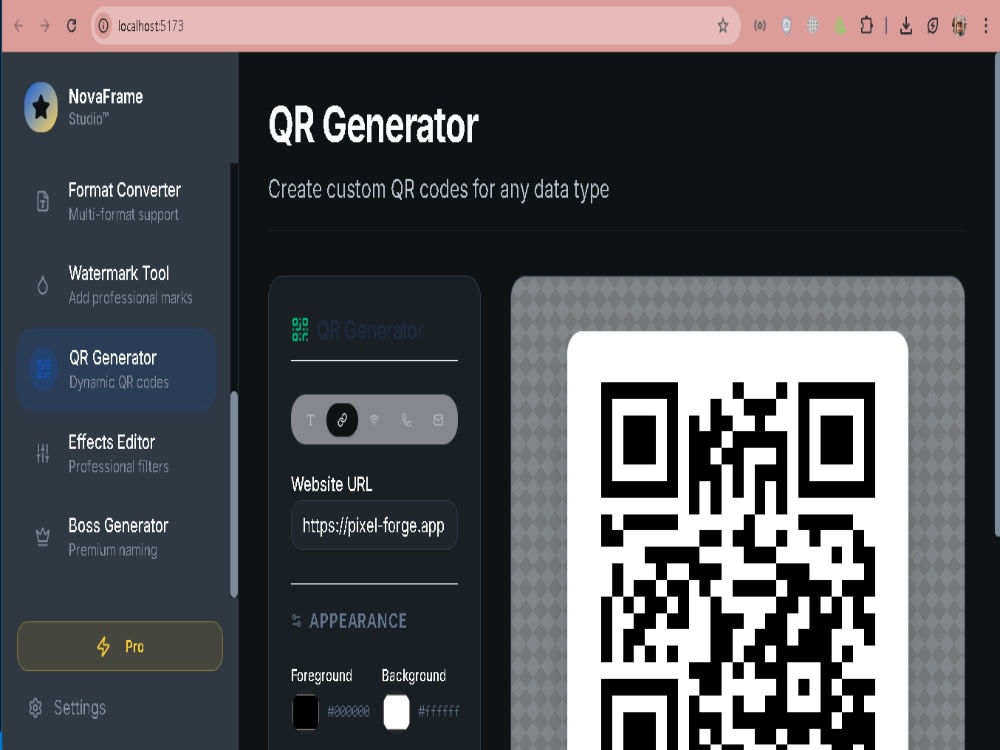Image resolution: width=1000 pixels, height=750 pixels.
Task: Select the URL link QR type
Action: [x=342, y=420]
